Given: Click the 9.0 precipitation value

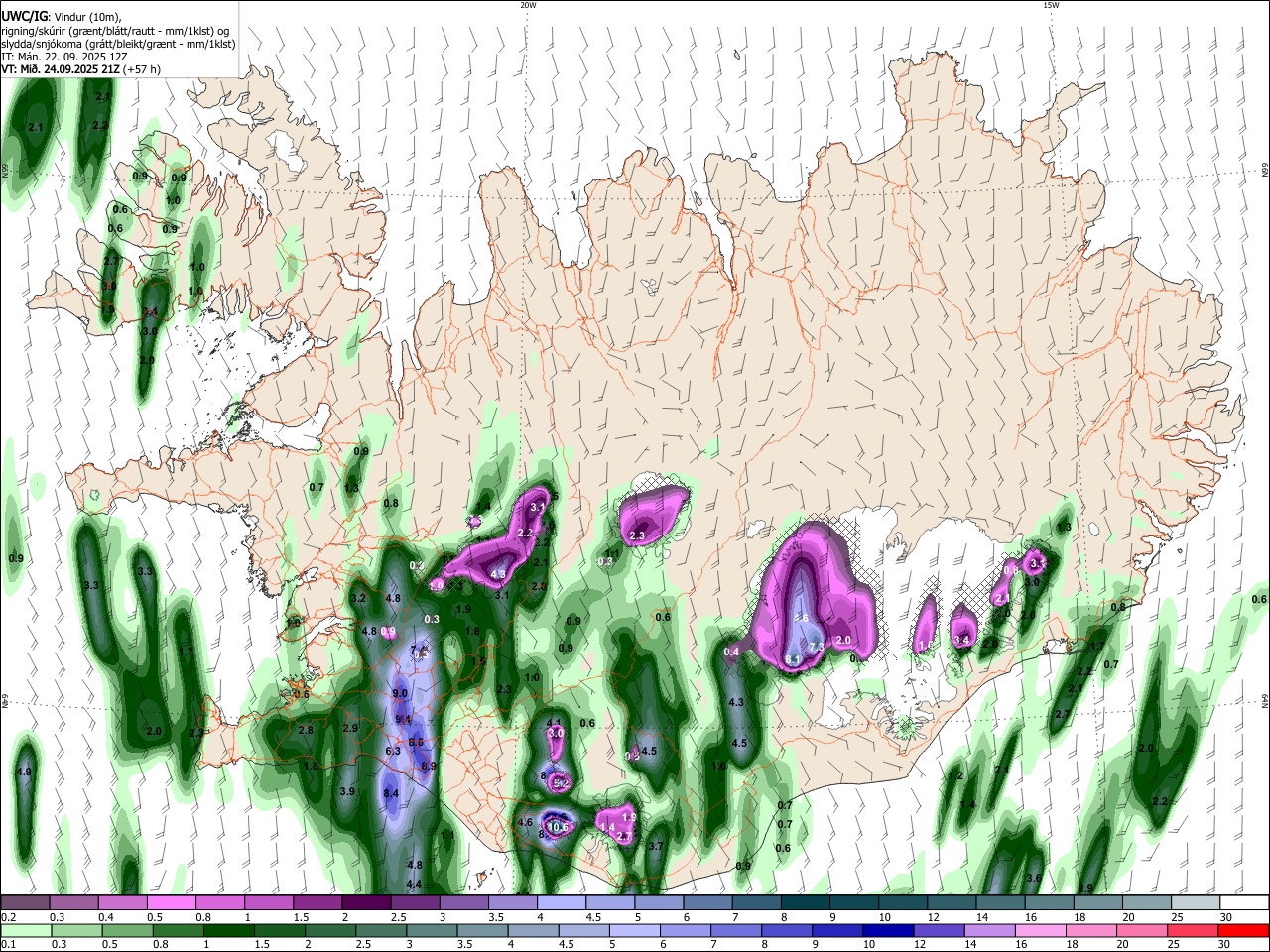Looking at the screenshot, I should [401, 694].
